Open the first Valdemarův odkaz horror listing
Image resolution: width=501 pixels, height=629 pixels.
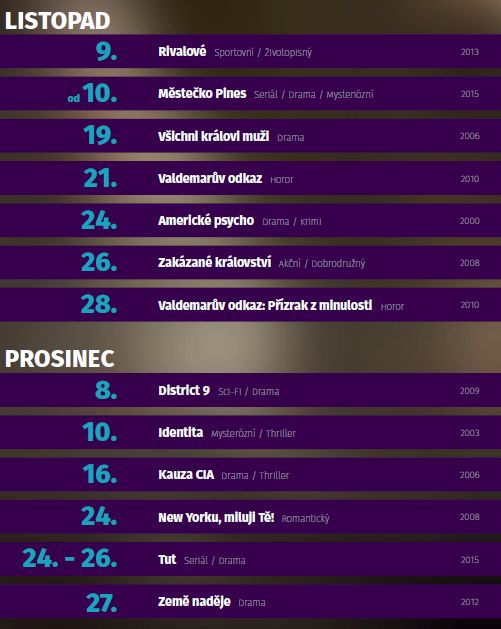[210, 179]
